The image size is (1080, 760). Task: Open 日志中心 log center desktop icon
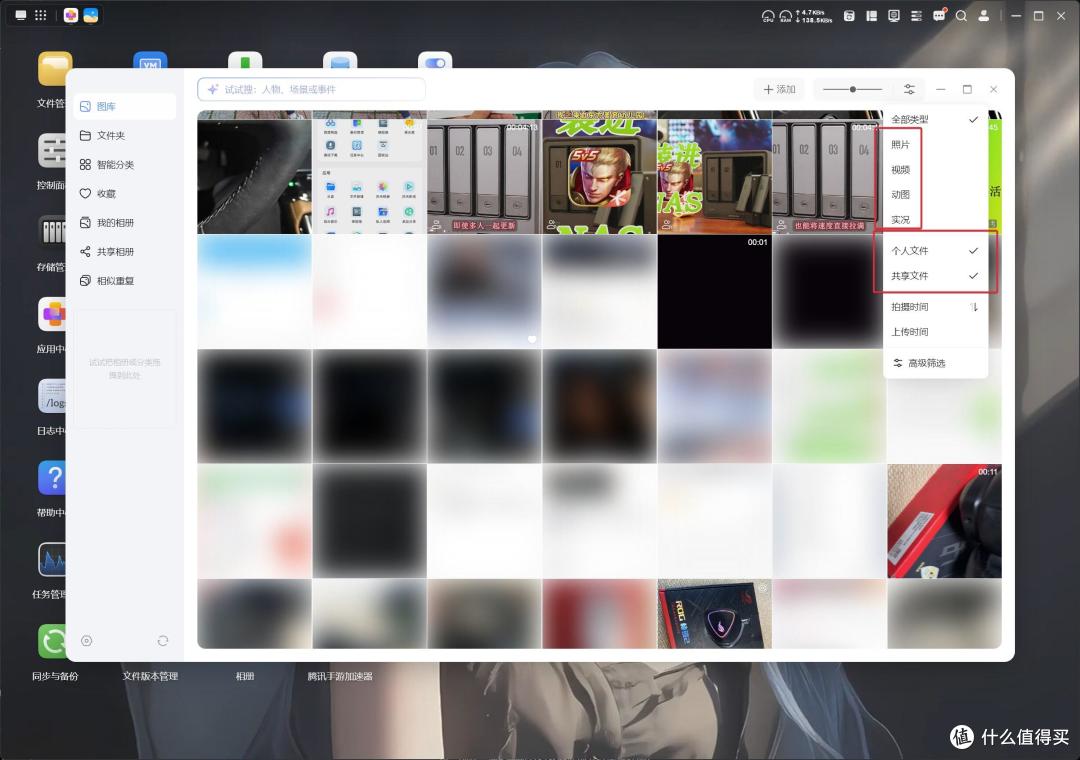click(x=52, y=396)
